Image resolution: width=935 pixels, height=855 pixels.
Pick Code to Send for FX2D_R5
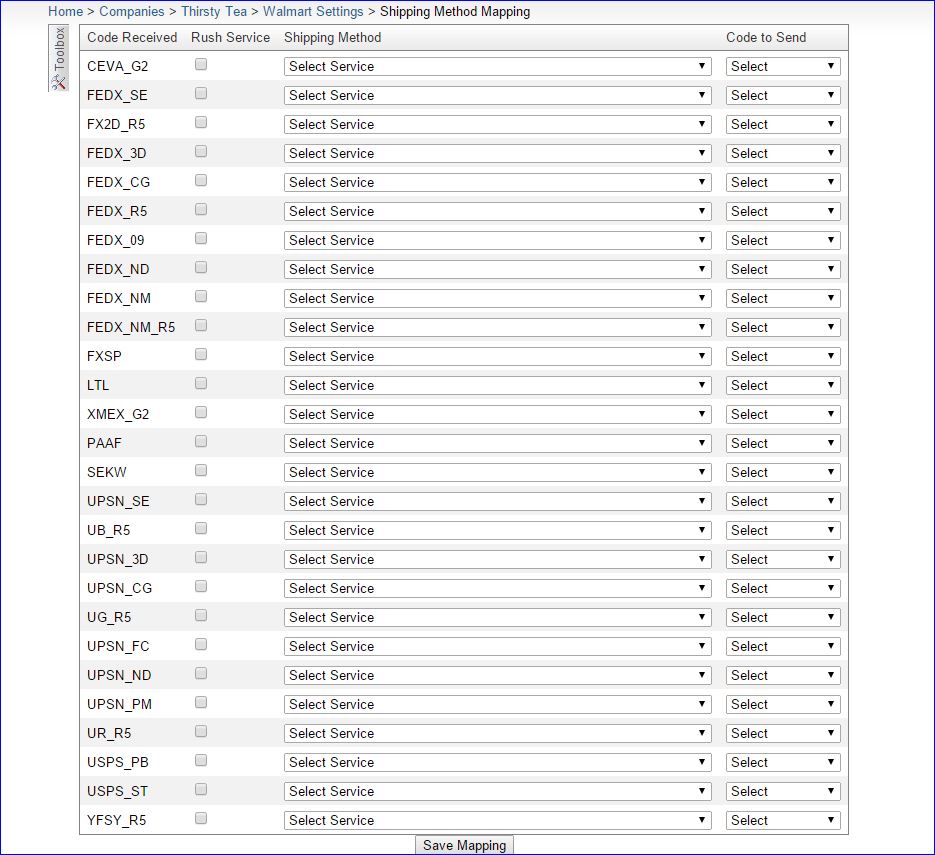[x=783, y=124]
